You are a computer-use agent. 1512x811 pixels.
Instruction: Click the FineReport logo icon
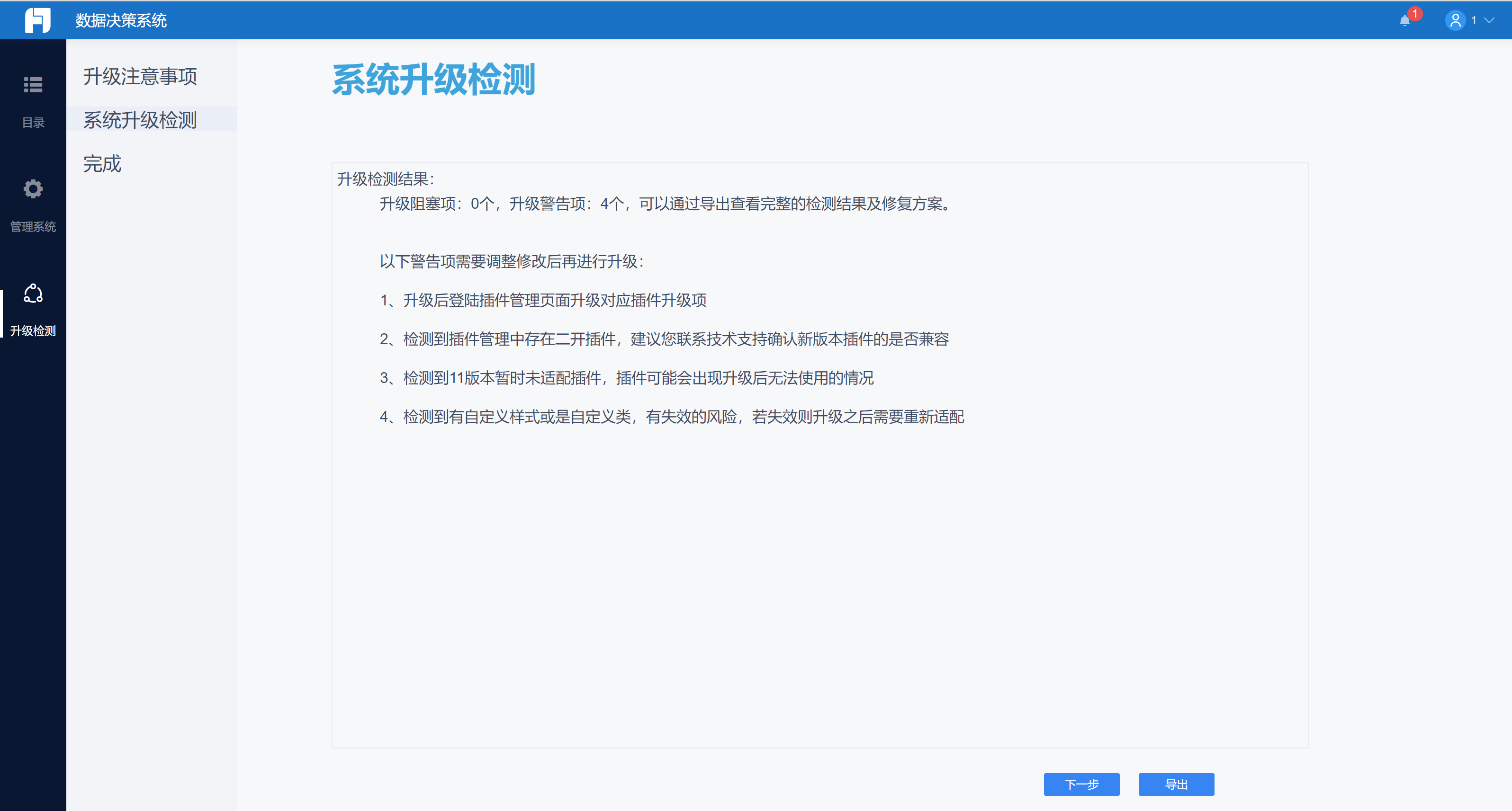[37, 20]
